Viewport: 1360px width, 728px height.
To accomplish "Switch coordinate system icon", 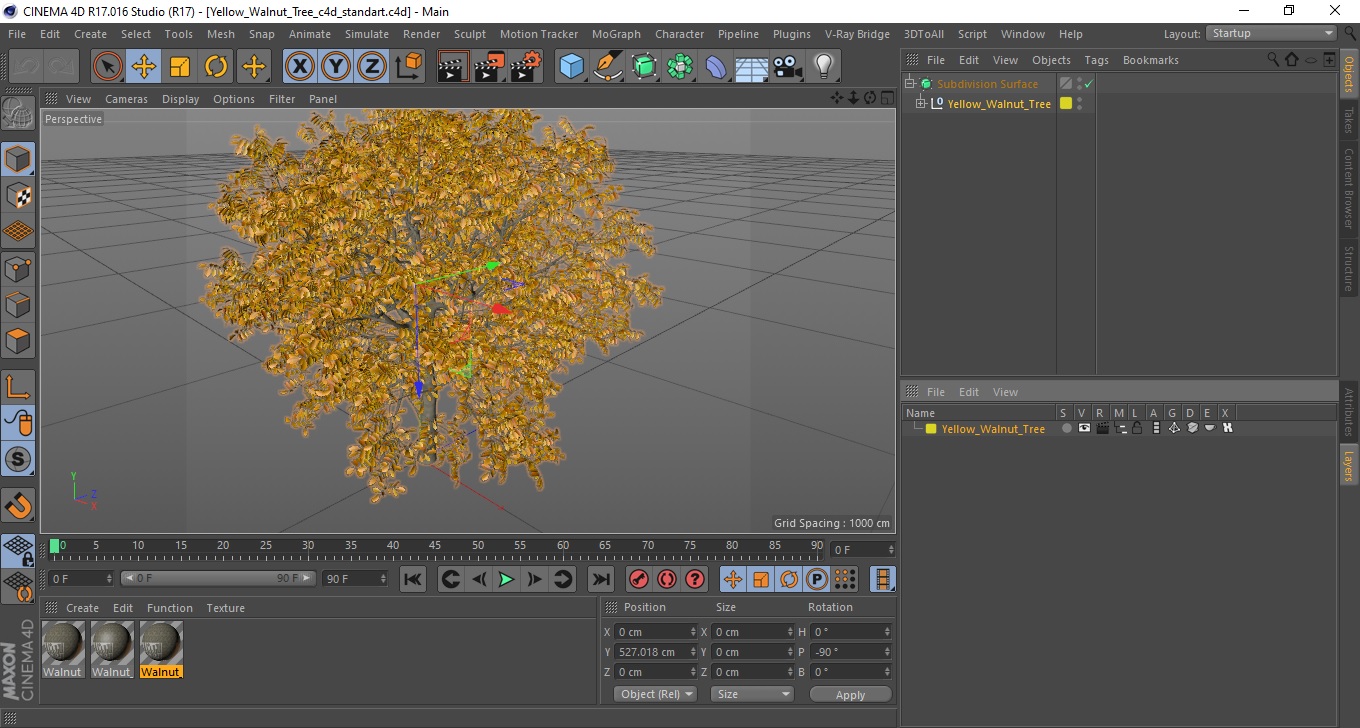I will click(408, 67).
